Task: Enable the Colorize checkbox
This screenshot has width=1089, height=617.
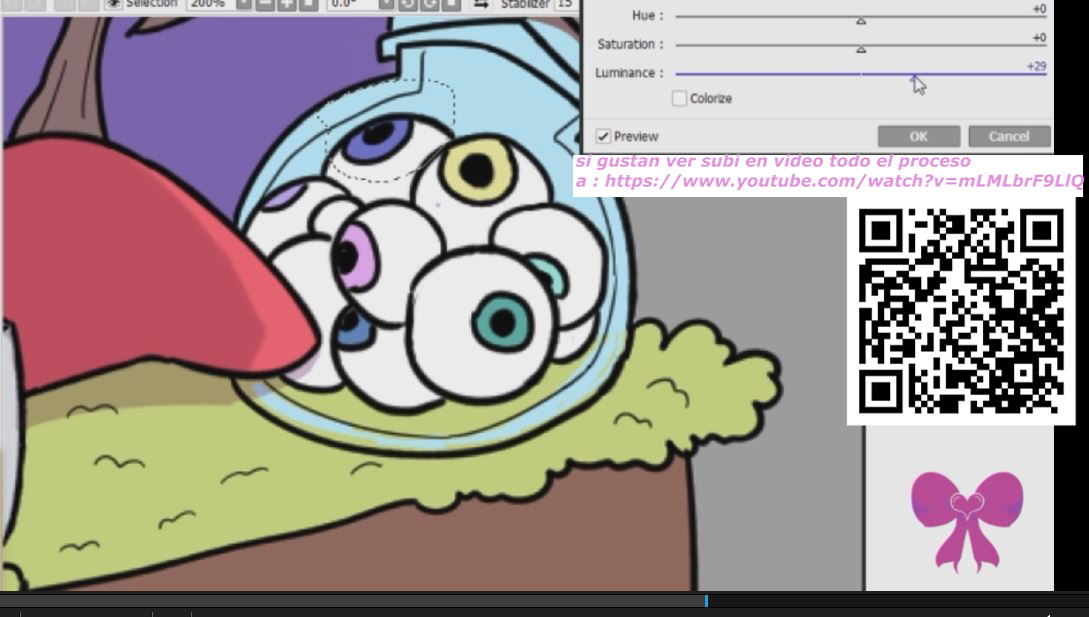Action: point(679,98)
